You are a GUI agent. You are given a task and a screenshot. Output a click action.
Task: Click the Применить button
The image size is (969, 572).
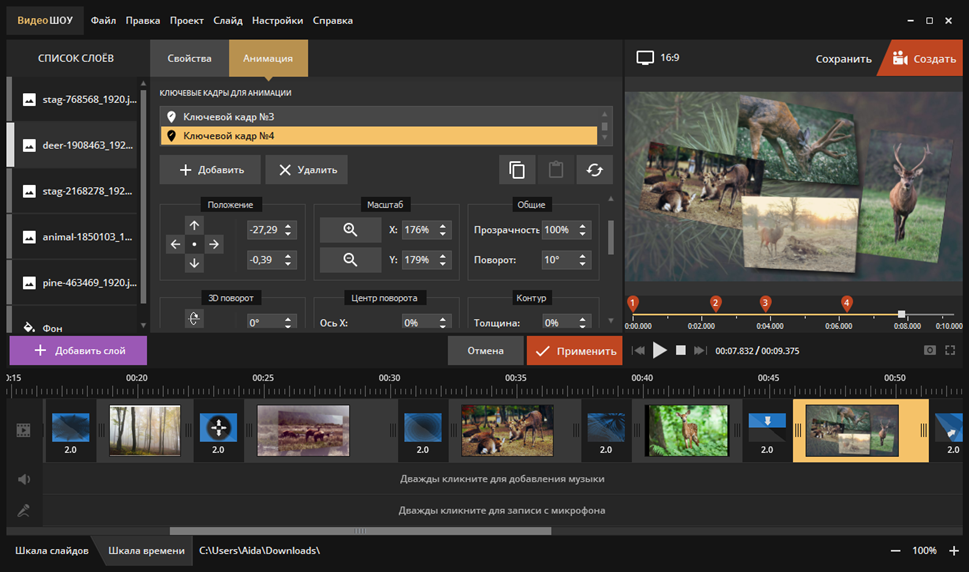pos(575,350)
